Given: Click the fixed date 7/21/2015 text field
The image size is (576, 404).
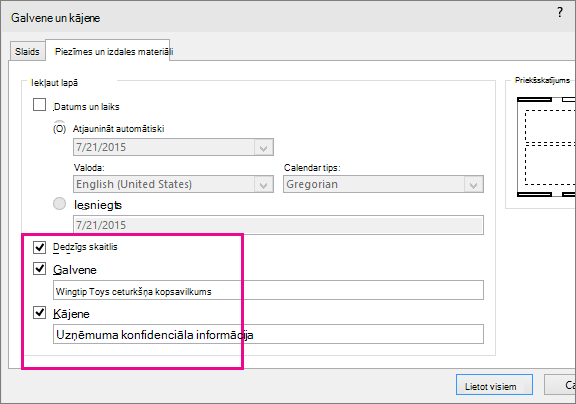Looking at the screenshot, I should (278, 225).
